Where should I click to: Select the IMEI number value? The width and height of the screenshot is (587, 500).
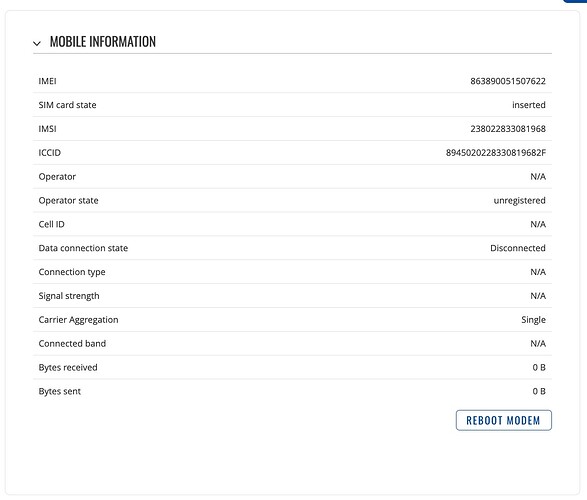tap(508, 81)
